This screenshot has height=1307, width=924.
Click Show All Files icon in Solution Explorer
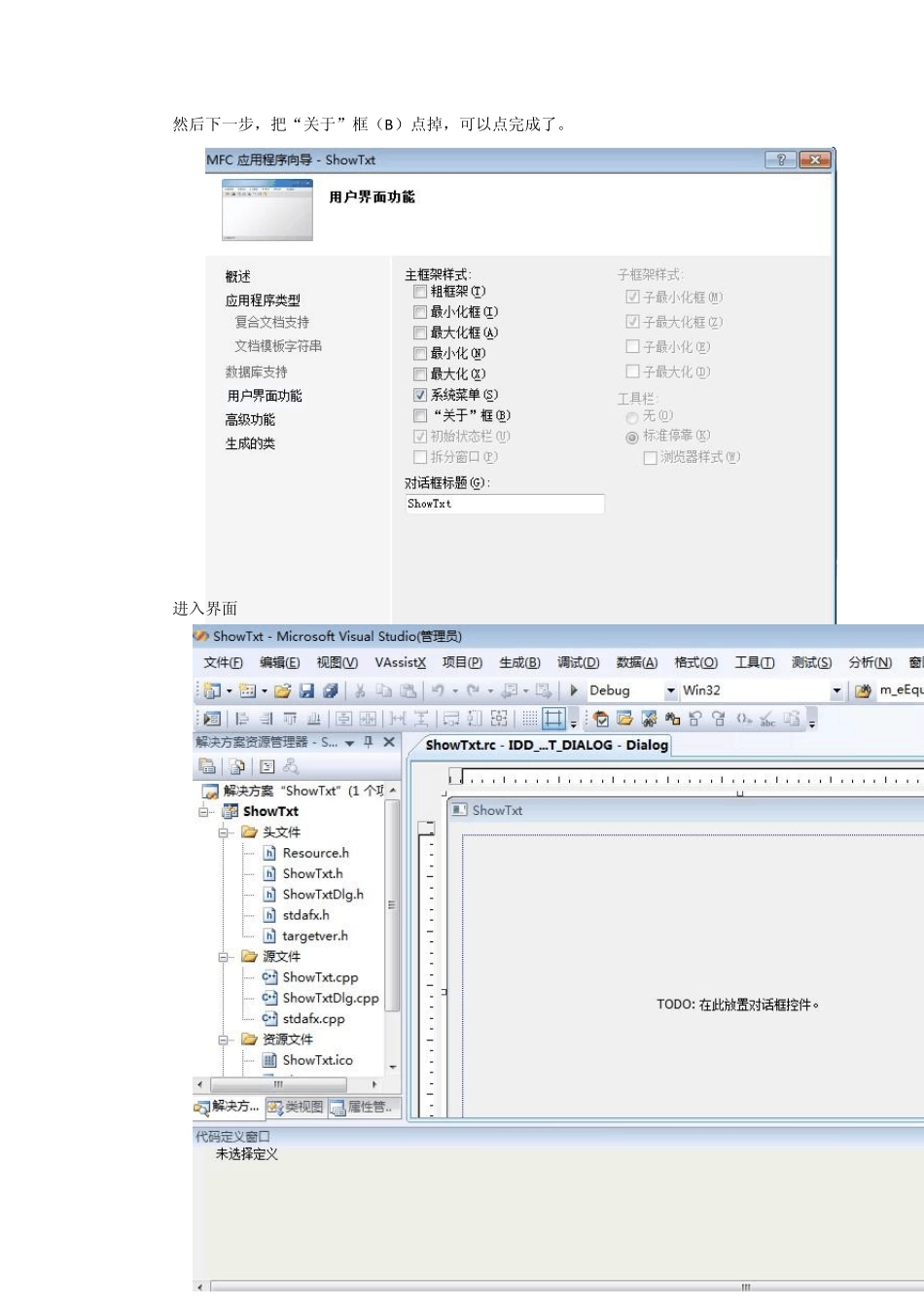pos(236,766)
